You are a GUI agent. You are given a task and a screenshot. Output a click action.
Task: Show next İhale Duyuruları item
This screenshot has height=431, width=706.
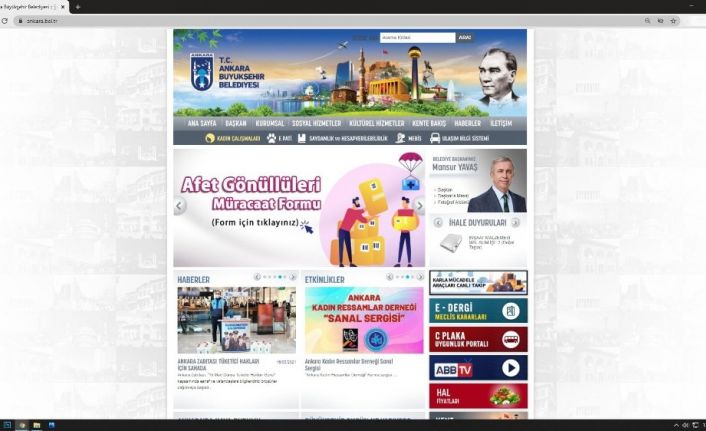tap(516, 222)
